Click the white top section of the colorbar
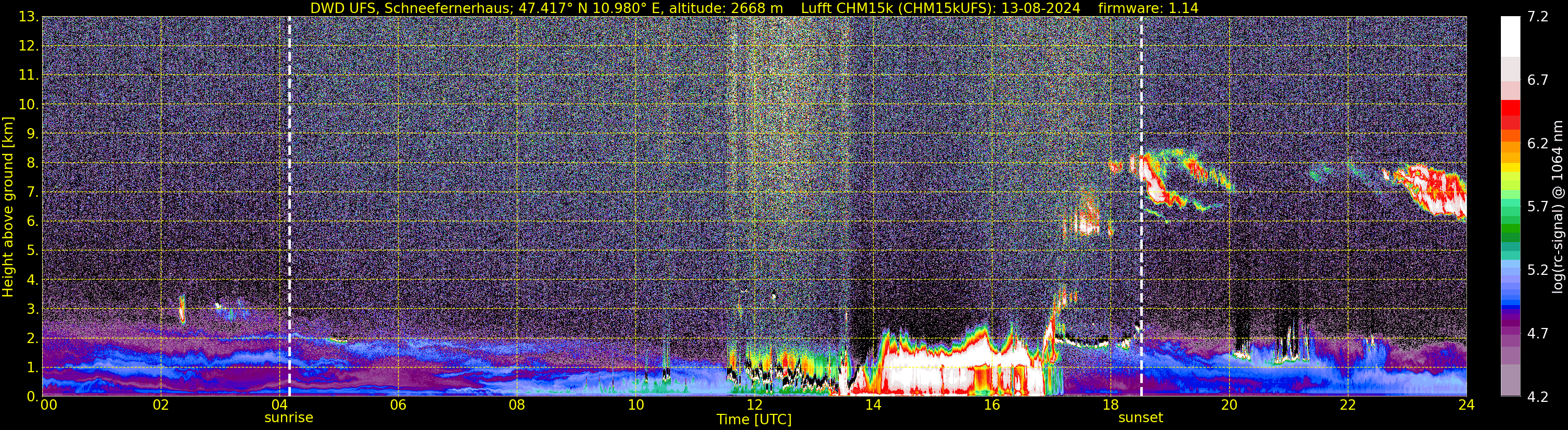This screenshot has height=430, width=1568. (1510, 36)
